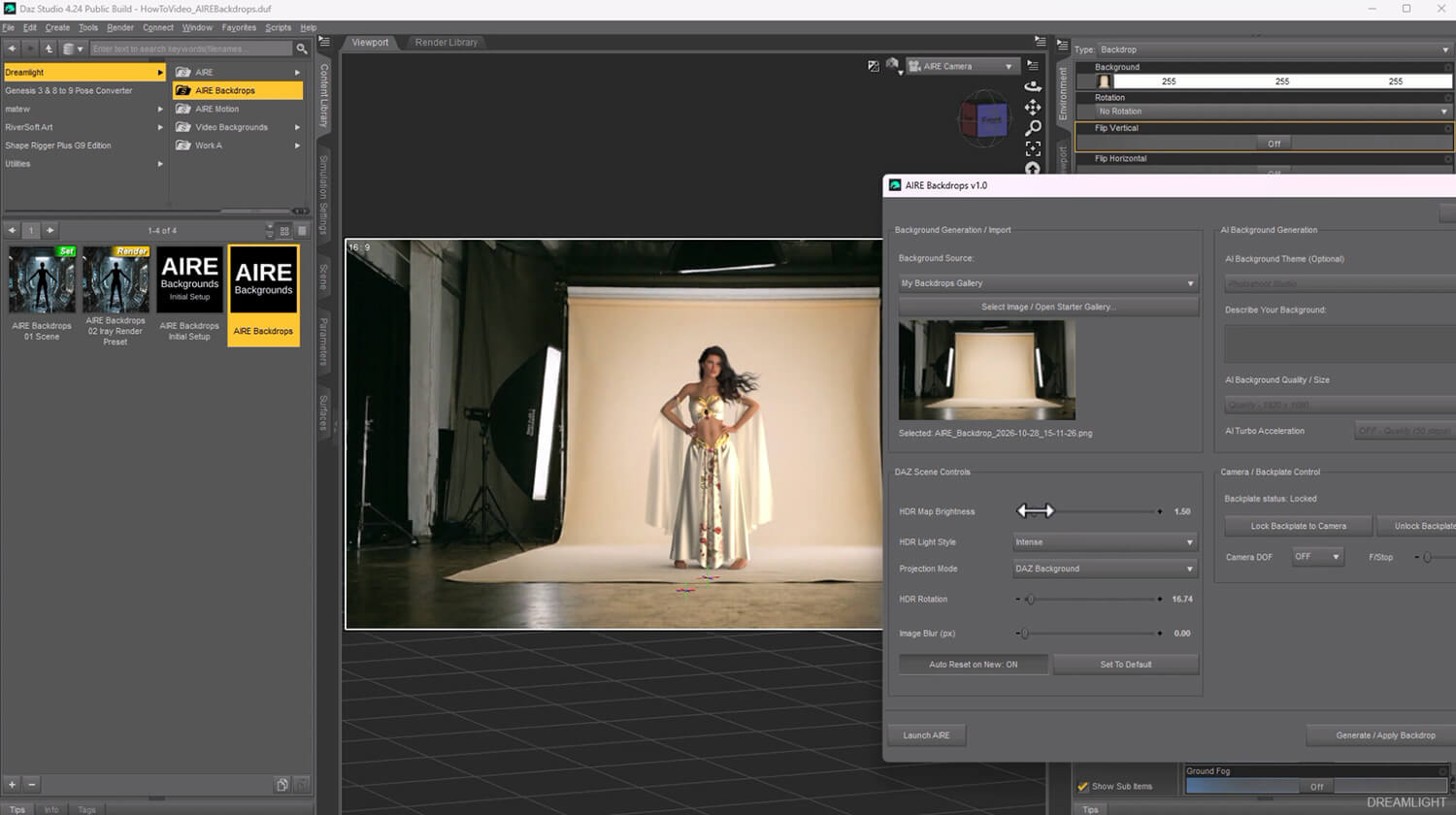Go to previous page of results
Screen dimensions: 1456x815
pyautogui.click(x=12, y=230)
